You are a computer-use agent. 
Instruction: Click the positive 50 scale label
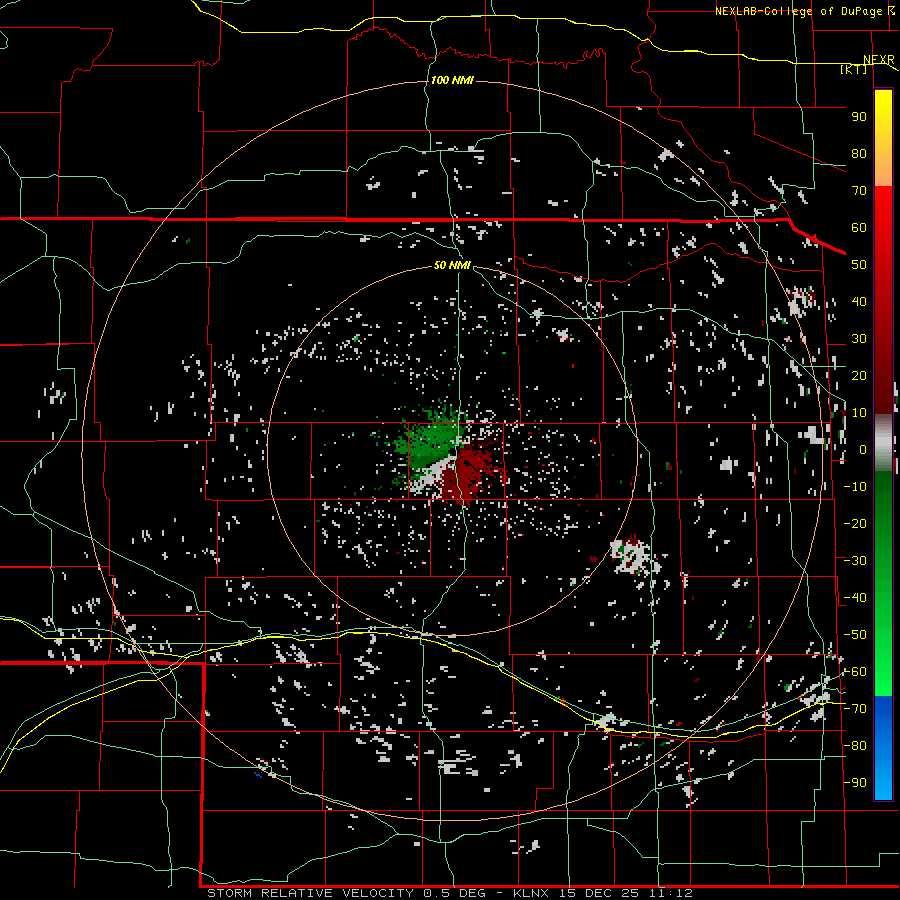[859, 265]
